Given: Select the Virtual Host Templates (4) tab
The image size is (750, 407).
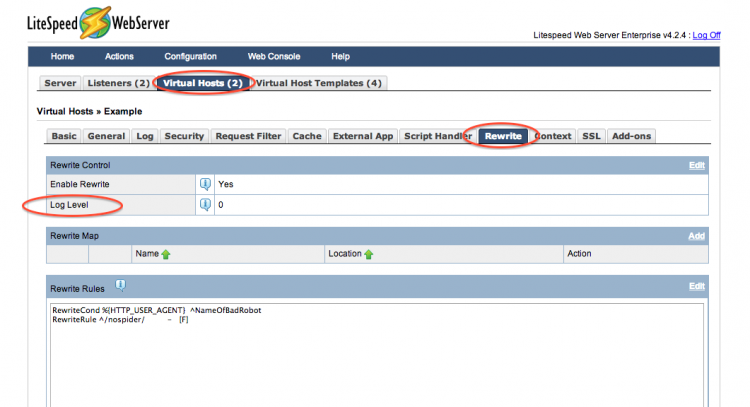Looking at the screenshot, I should point(318,83).
